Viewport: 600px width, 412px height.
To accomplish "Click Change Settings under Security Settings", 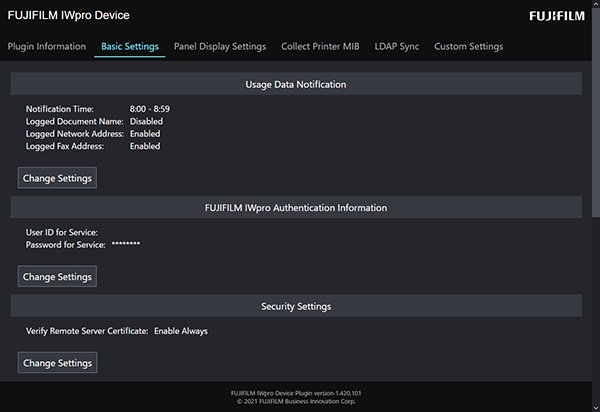I will pyautogui.click(x=58, y=363).
